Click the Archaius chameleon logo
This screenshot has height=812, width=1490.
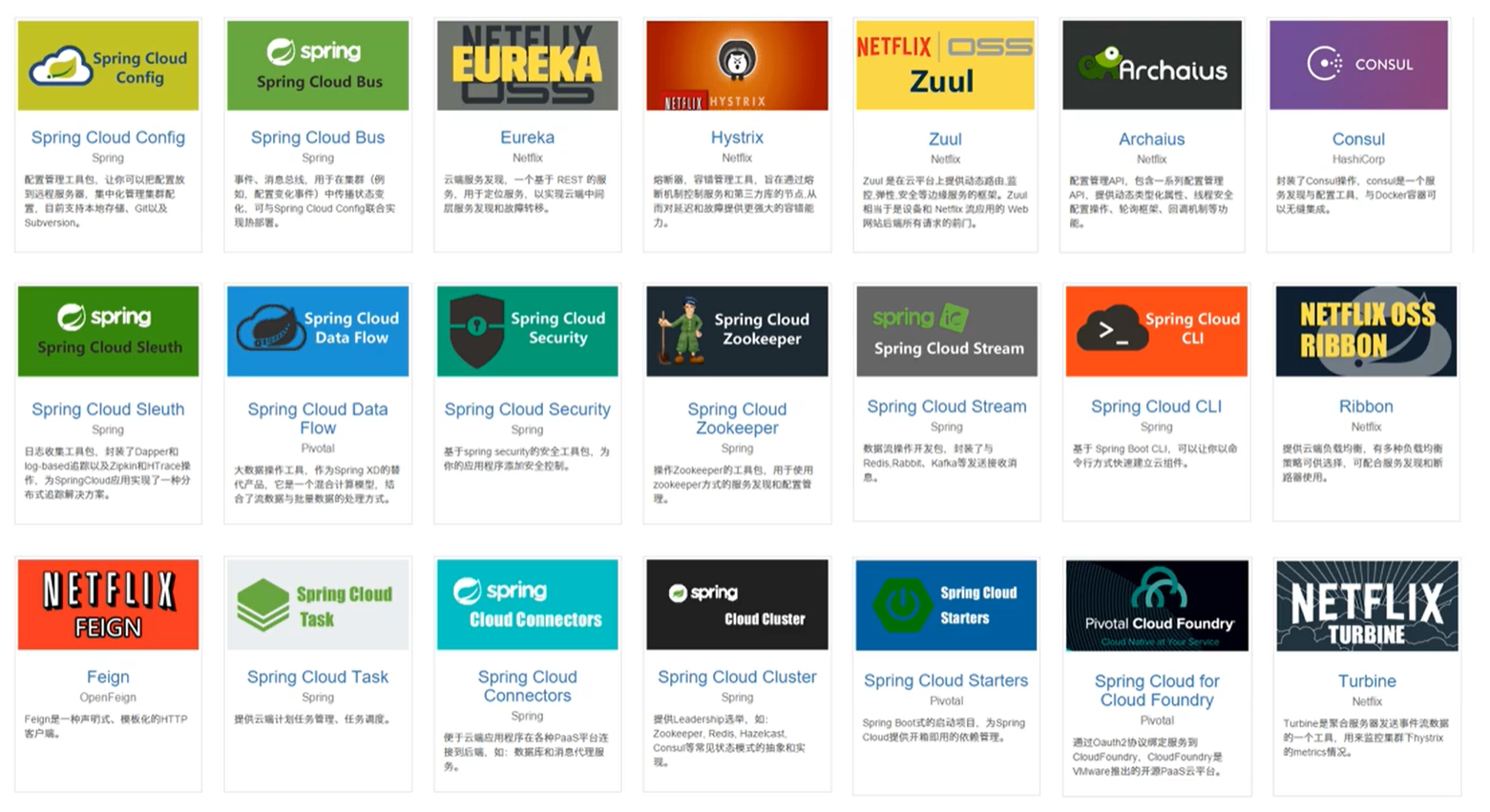pos(1152,66)
